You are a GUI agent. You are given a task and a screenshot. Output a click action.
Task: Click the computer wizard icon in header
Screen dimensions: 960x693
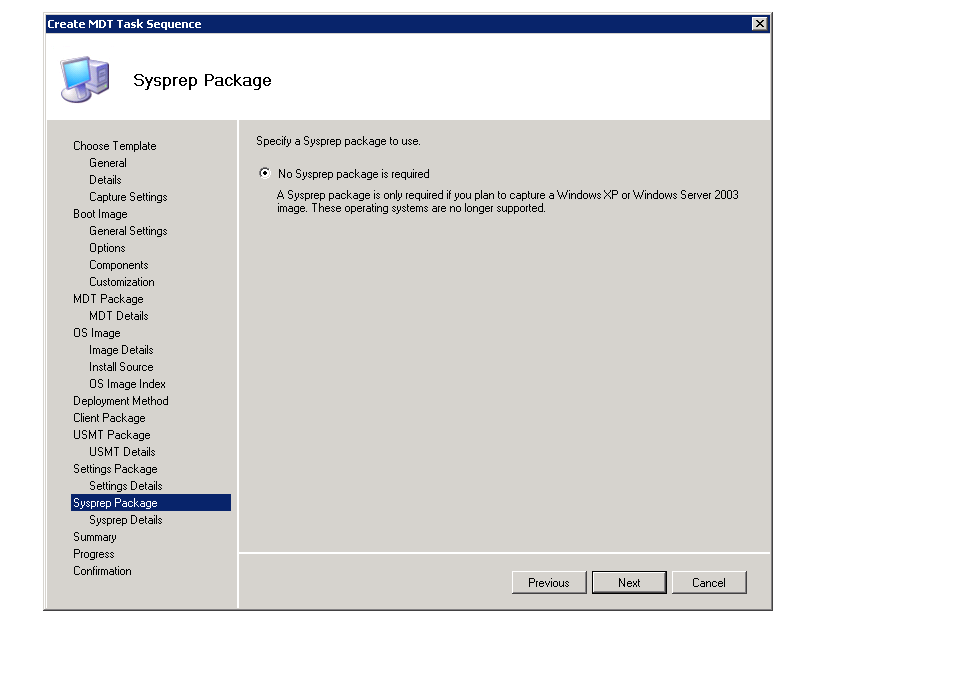(84, 80)
